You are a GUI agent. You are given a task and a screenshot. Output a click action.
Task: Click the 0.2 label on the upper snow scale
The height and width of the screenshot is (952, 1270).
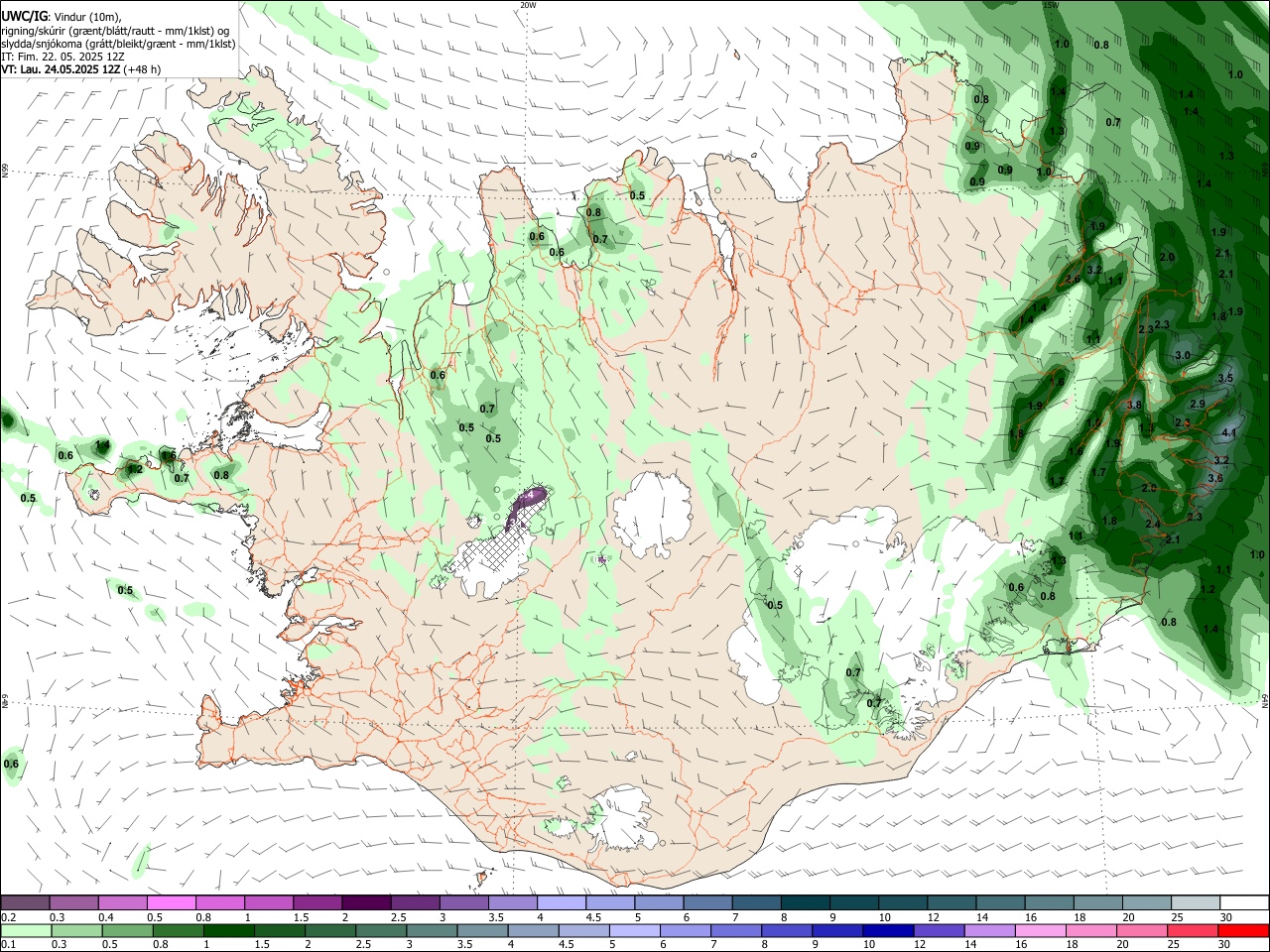coord(7,917)
